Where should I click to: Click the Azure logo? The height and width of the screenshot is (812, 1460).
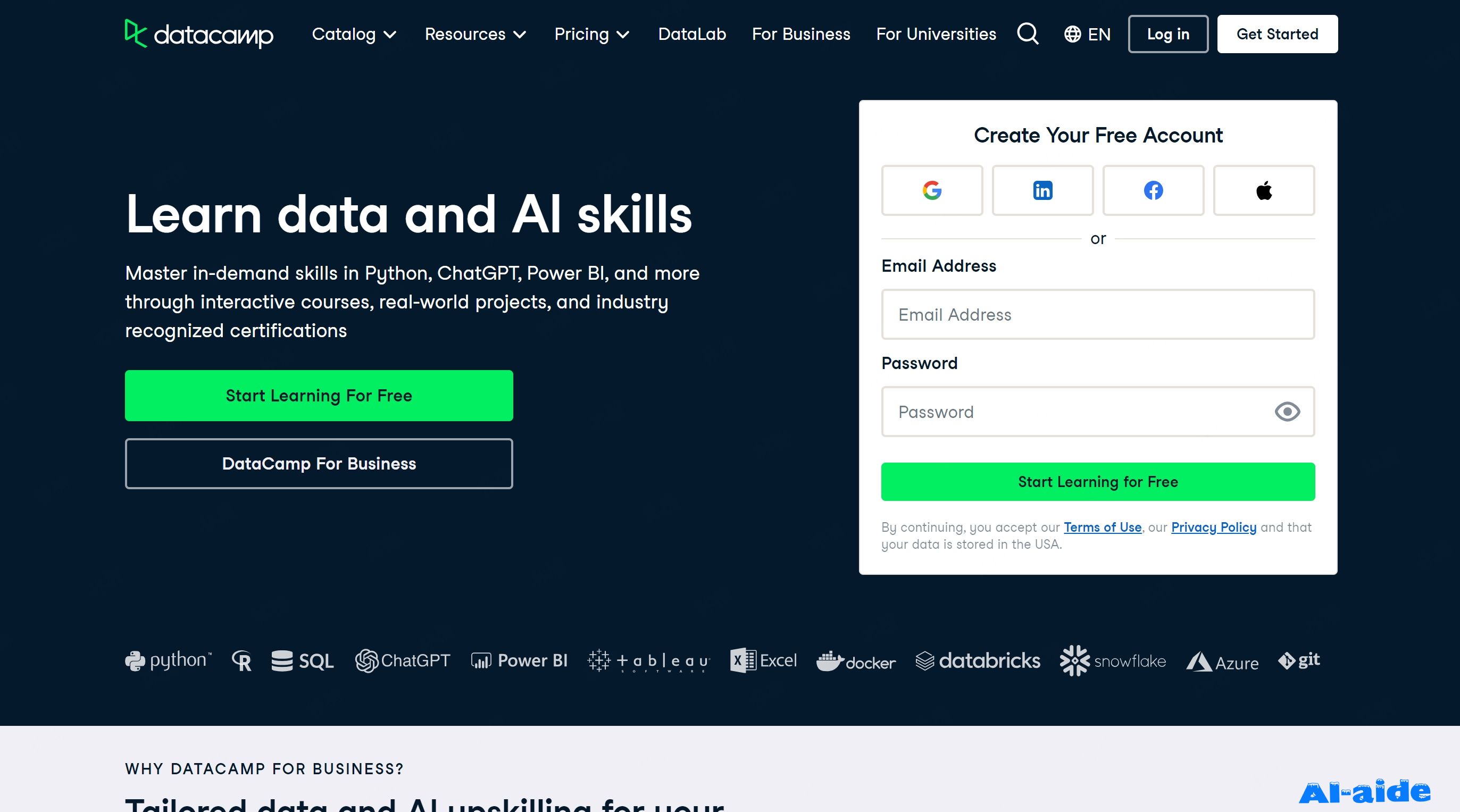pos(1222,662)
